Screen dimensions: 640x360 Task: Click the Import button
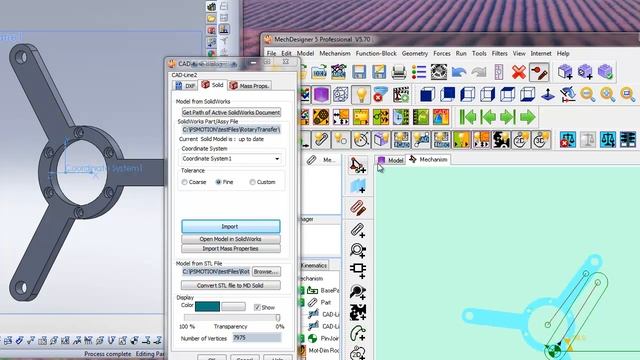tap(231, 226)
